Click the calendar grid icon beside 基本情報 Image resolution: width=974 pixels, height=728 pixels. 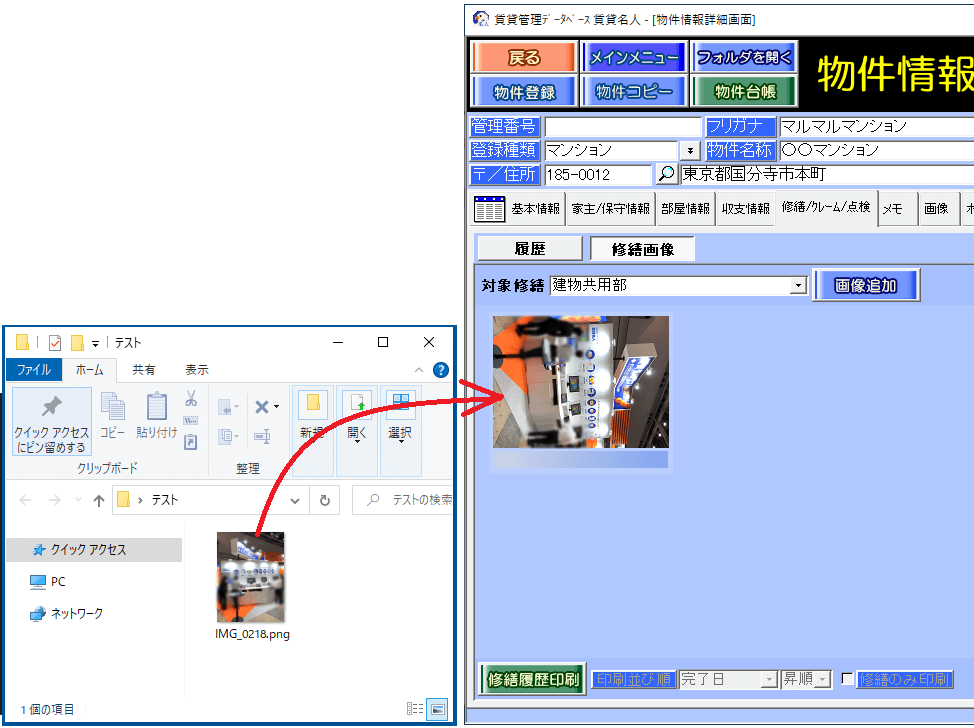pyautogui.click(x=489, y=209)
